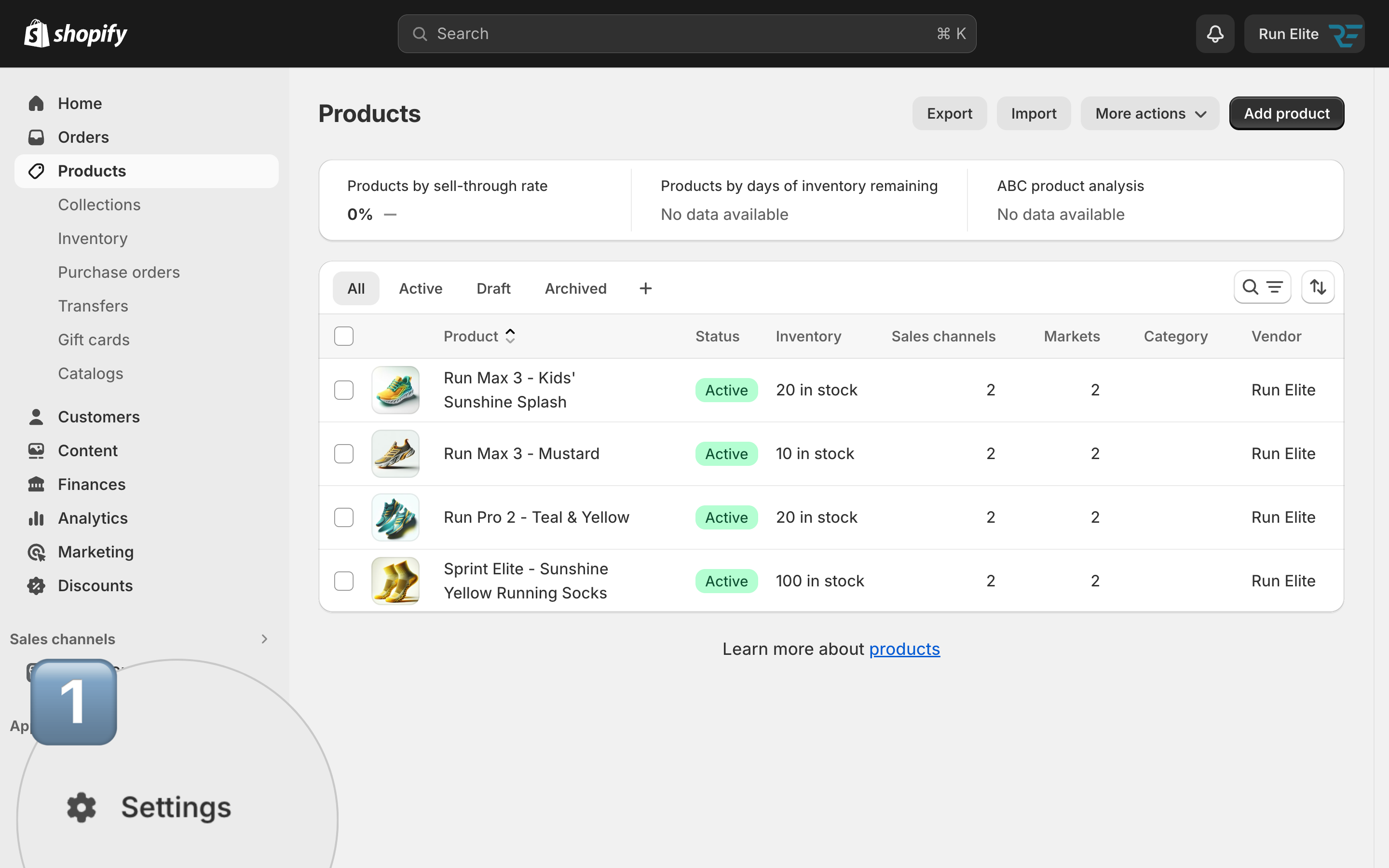The width and height of the screenshot is (1389, 868).
Task: Check Run Max 3 Kids' Sunshine Splash row
Action: pyautogui.click(x=344, y=391)
